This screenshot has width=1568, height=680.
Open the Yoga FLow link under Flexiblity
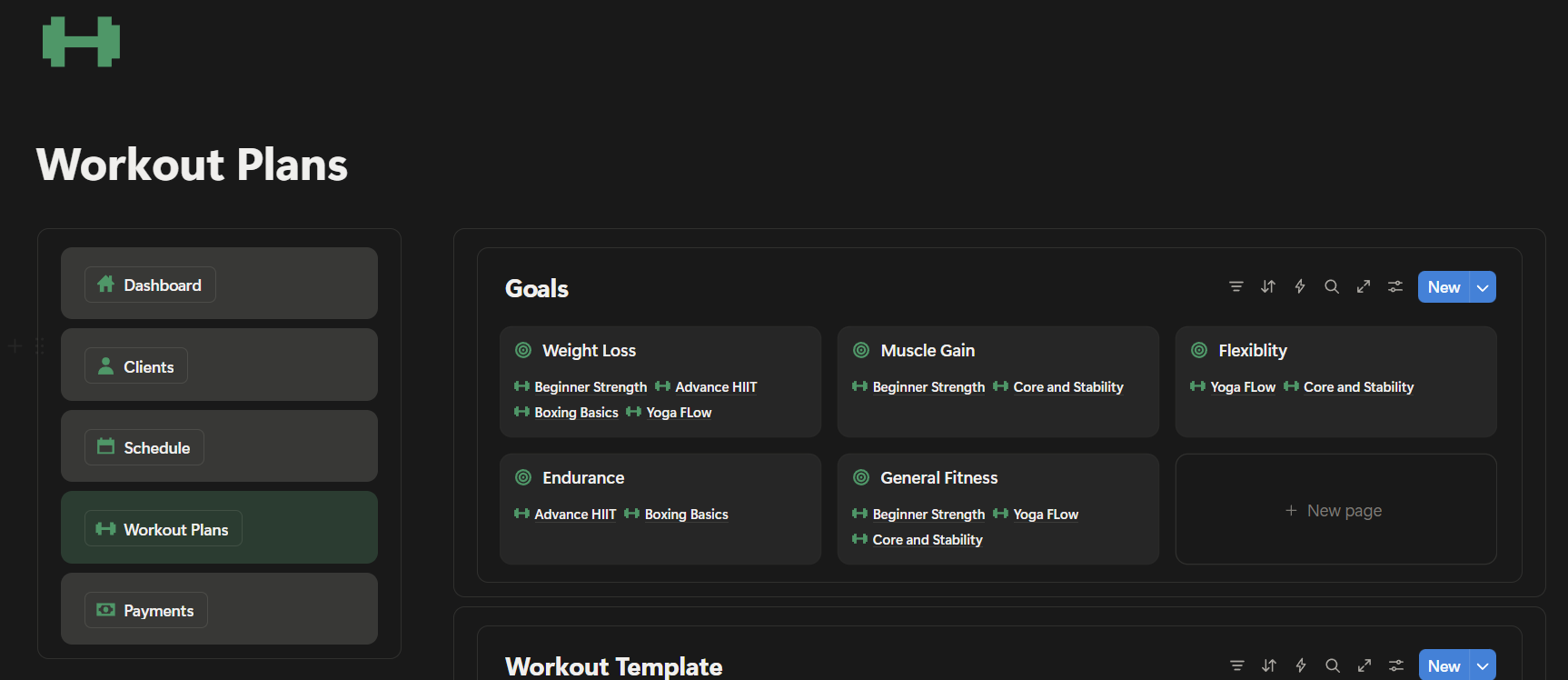pyautogui.click(x=1243, y=386)
